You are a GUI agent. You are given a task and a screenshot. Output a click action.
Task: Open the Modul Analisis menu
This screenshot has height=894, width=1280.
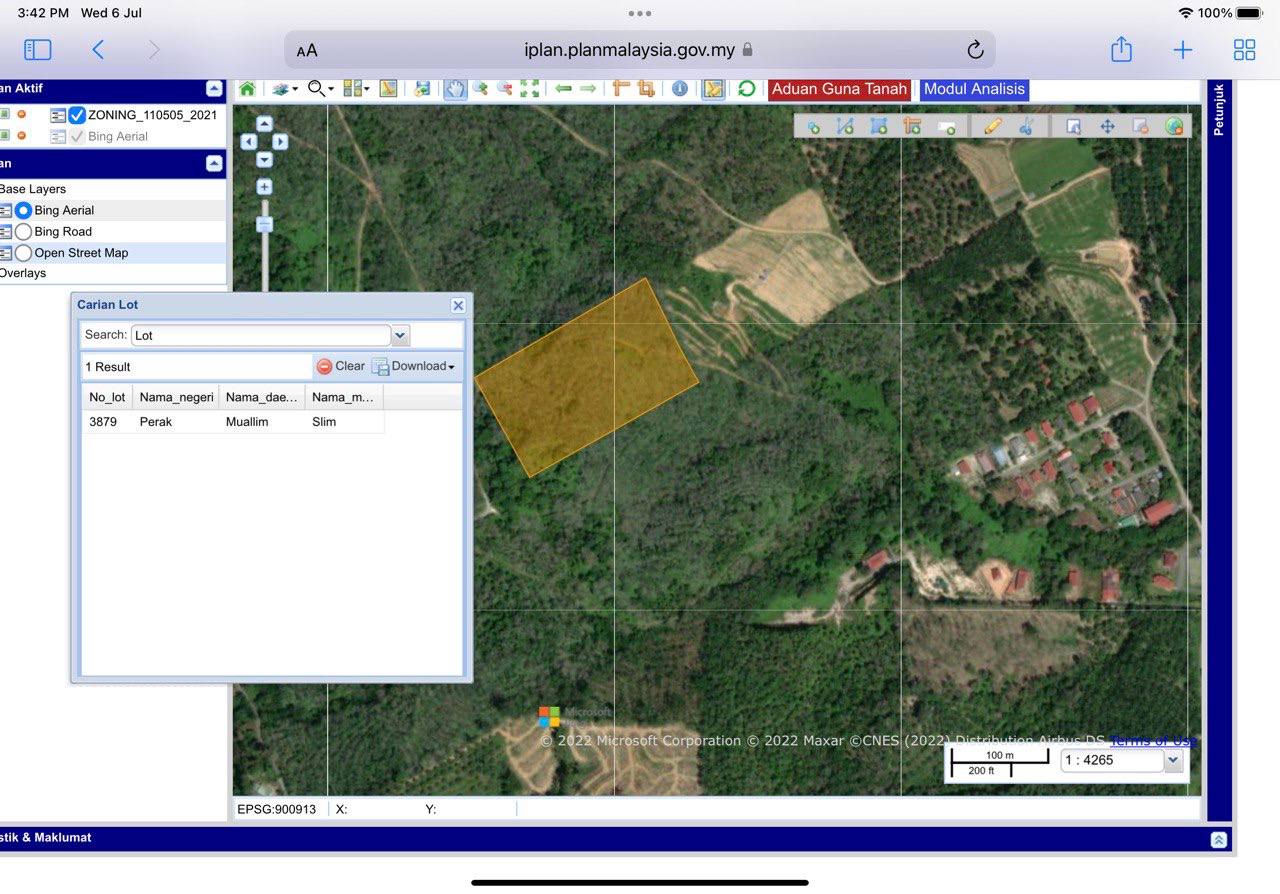974,89
